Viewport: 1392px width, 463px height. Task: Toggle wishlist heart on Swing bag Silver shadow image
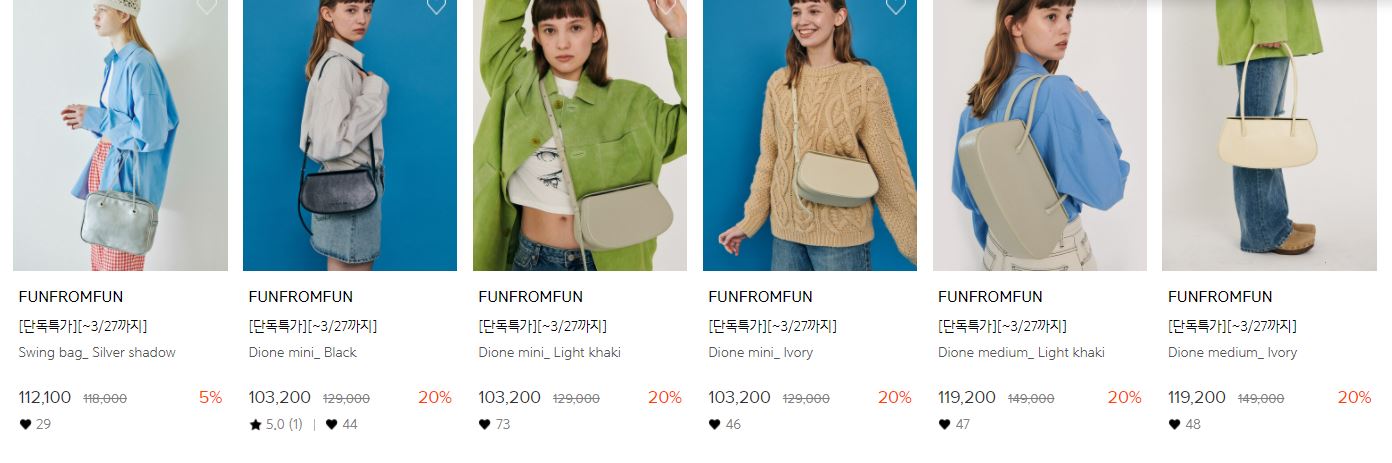(x=206, y=5)
